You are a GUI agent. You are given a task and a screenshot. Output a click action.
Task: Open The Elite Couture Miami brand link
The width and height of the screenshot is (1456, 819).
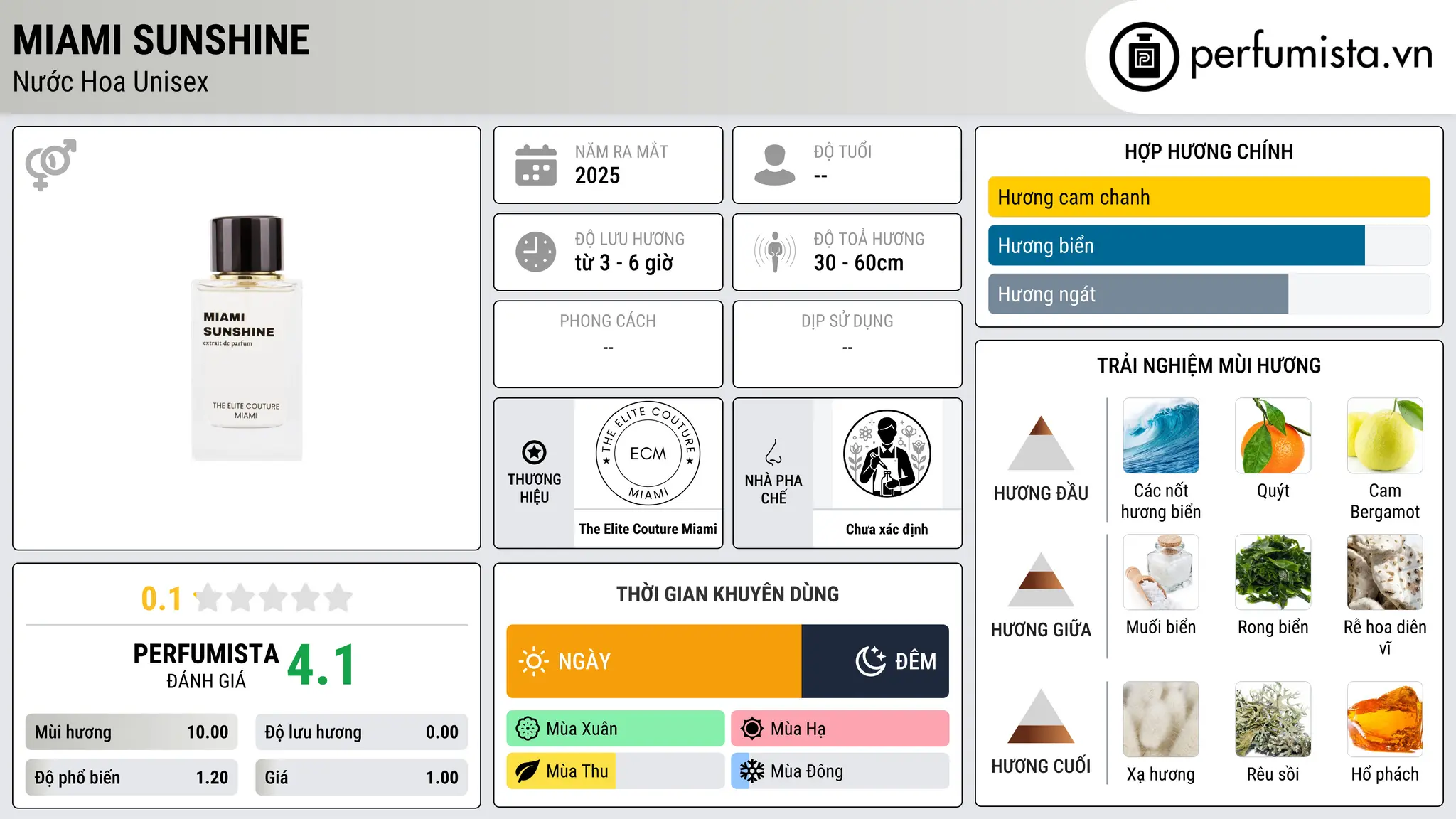point(648,529)
